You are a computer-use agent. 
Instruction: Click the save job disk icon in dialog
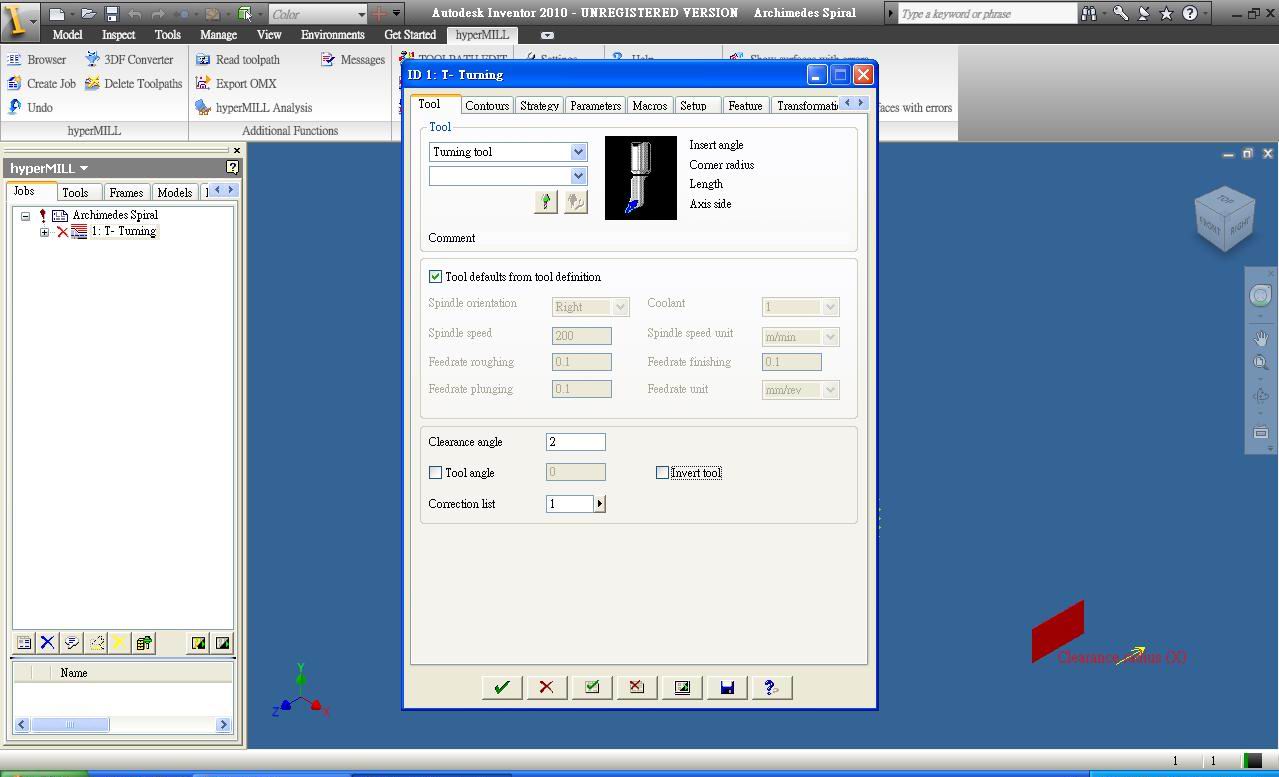(x=727, y=687)
